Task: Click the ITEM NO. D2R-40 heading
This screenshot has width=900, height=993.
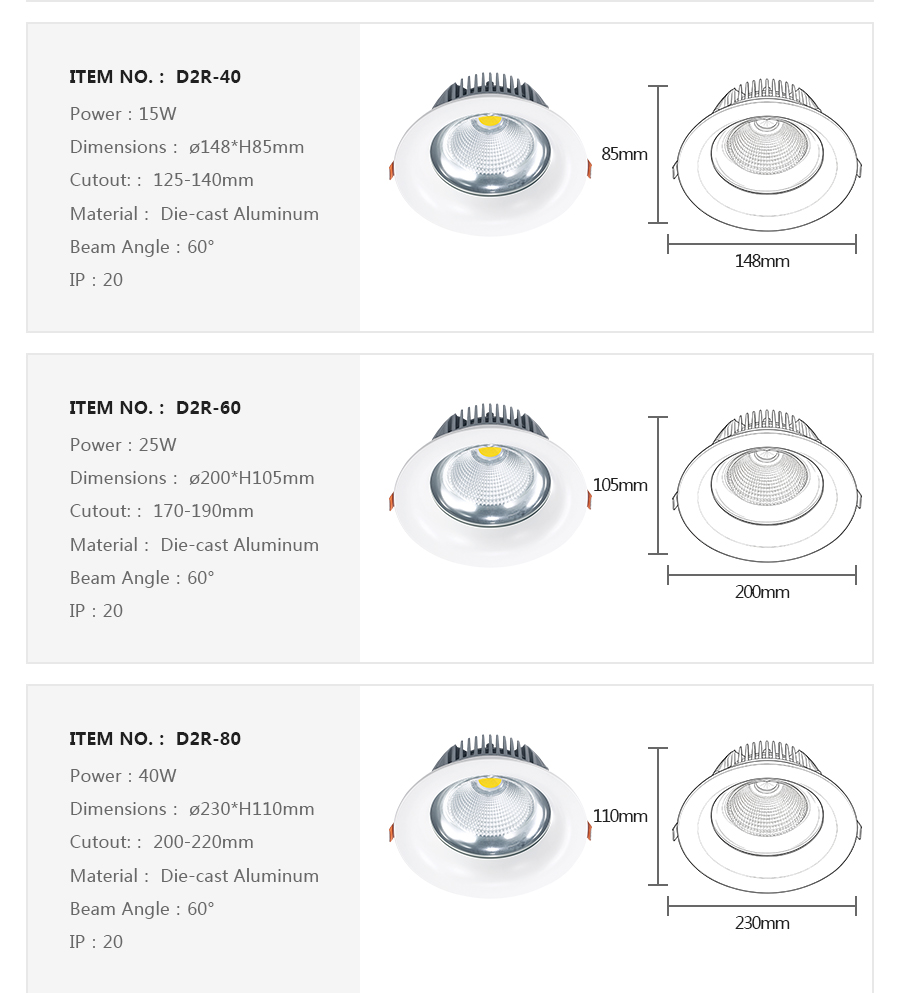Action: pos(155,77)
